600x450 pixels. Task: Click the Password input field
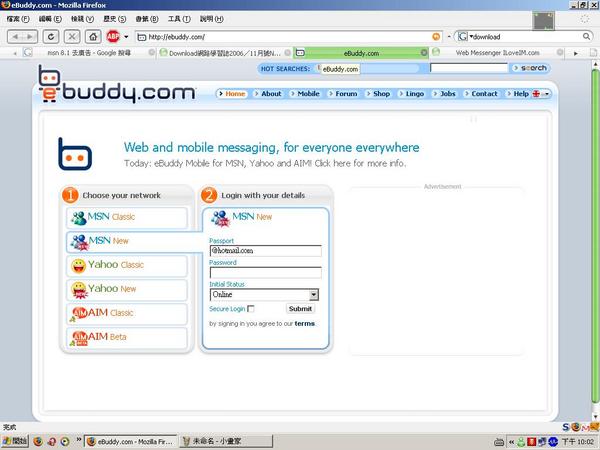click(x=266, y=272)
